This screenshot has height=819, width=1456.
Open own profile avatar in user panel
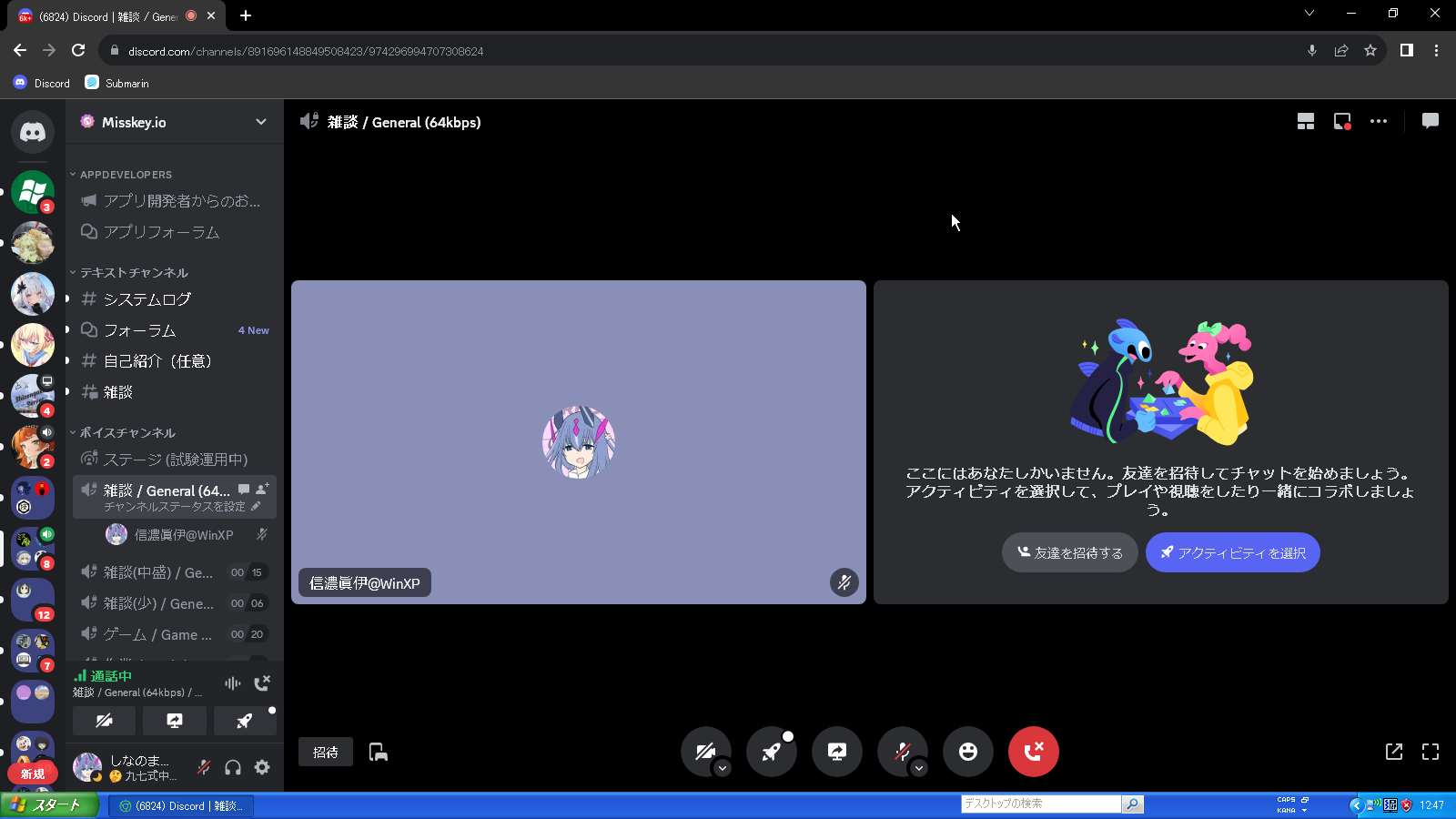tap(87, 767)
